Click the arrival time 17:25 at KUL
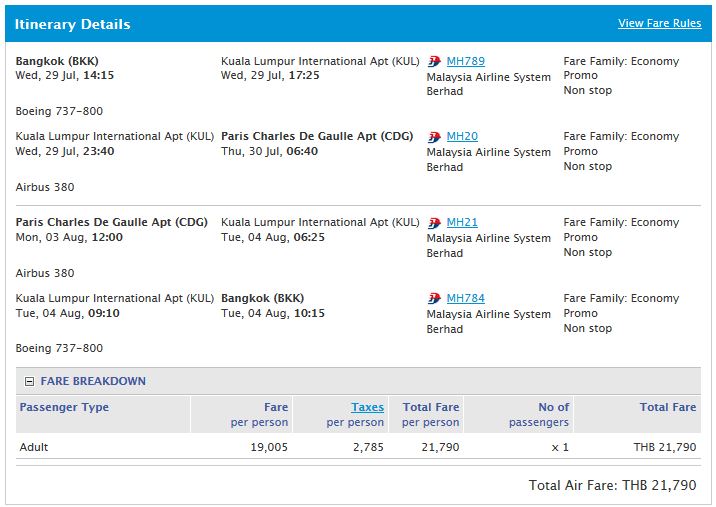Viewport: 716px width, 507px height. pos(304,75)
